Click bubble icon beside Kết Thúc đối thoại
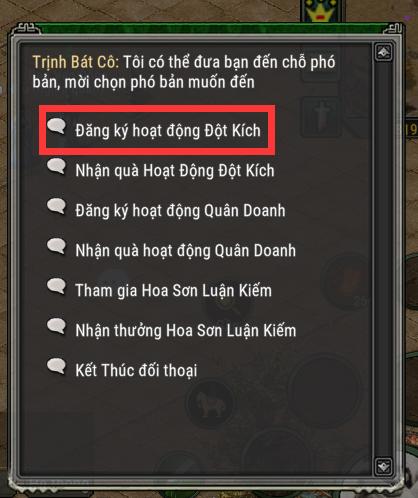The width and height of the screenshot is (418, 498). [57, 366]
